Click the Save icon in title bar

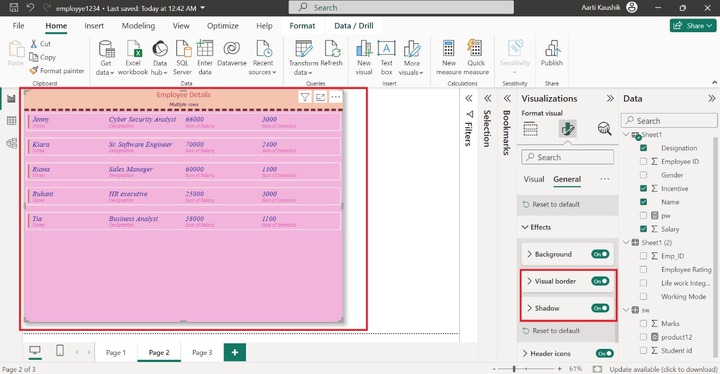[x=14, y=8]
